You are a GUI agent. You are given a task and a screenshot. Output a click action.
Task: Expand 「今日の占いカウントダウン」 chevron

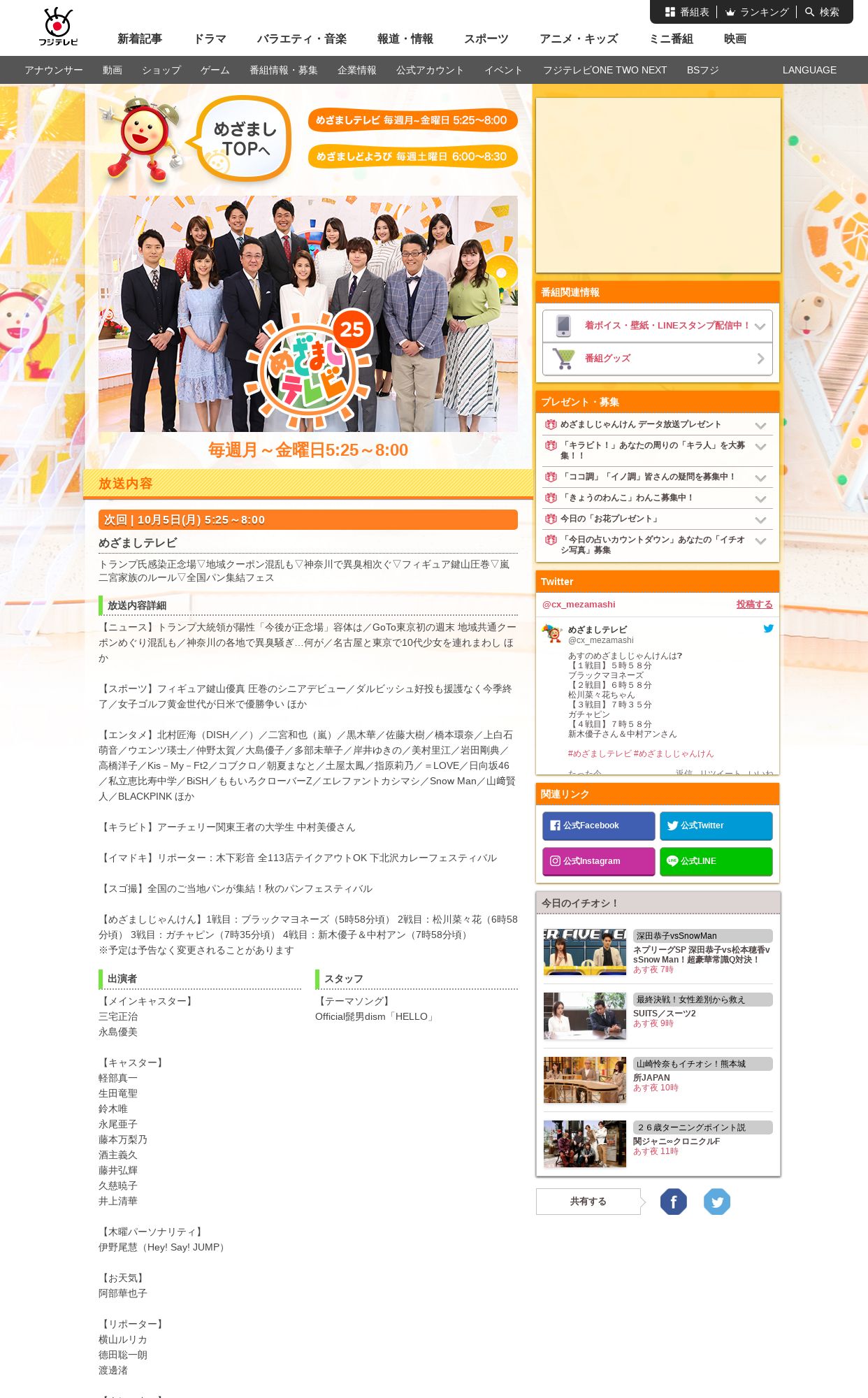[761, 541]
